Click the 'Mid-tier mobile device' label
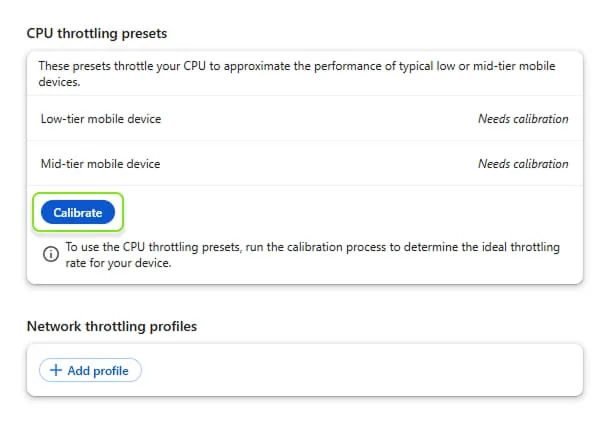 [100, 164]
